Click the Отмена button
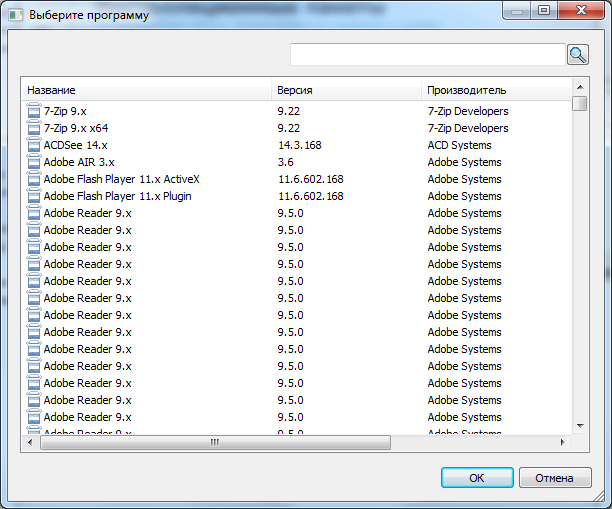Screen dimensions: 612x509 pyautogui.click(x=555, y=478)
